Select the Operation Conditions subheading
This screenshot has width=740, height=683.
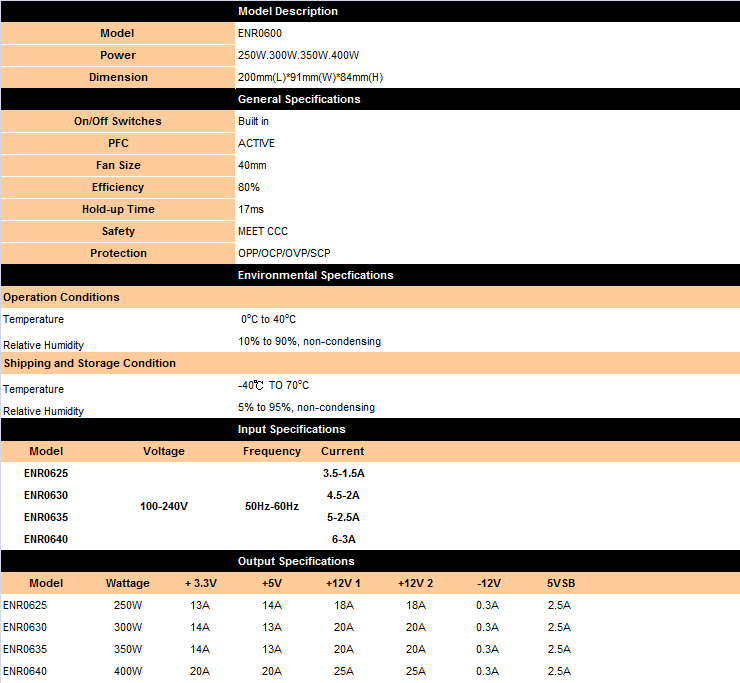coord(61,297)
